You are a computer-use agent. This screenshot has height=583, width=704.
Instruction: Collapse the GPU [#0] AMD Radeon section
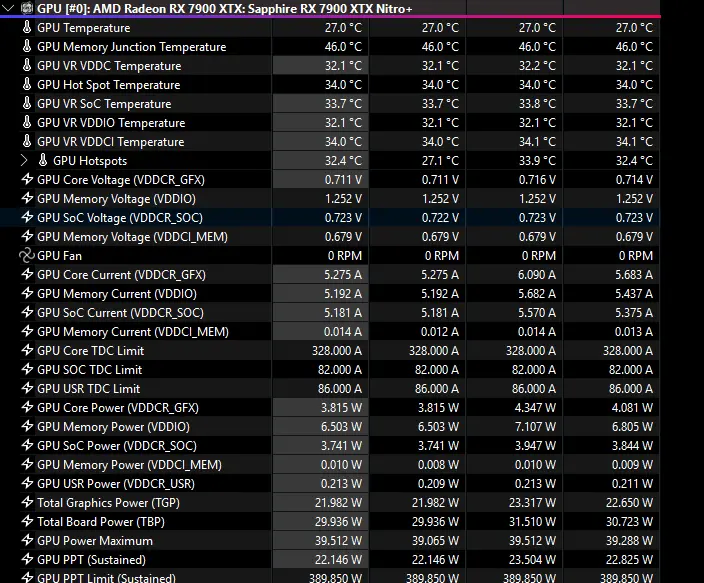coord(8,8)
